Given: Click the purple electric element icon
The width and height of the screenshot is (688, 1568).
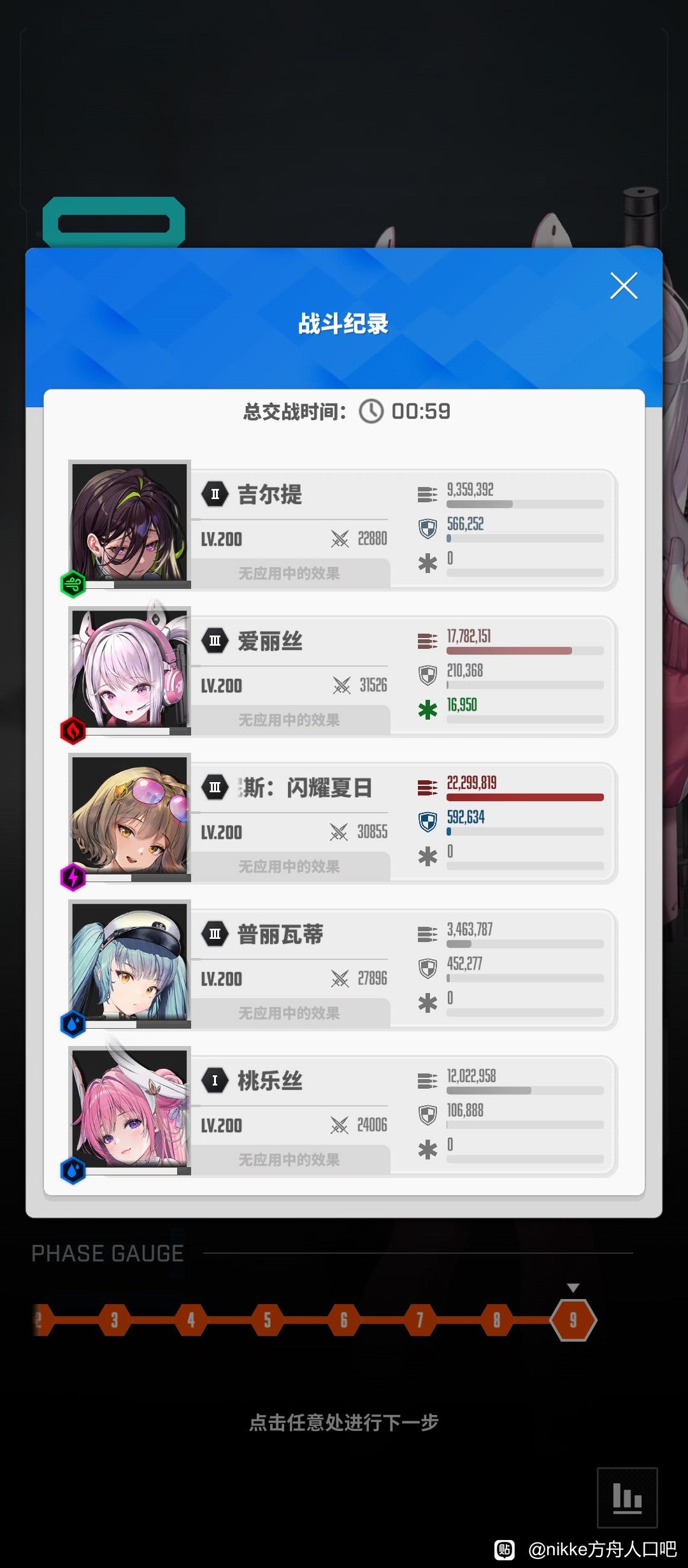Looking at the screenshot, I should click(x=73, y=877).
